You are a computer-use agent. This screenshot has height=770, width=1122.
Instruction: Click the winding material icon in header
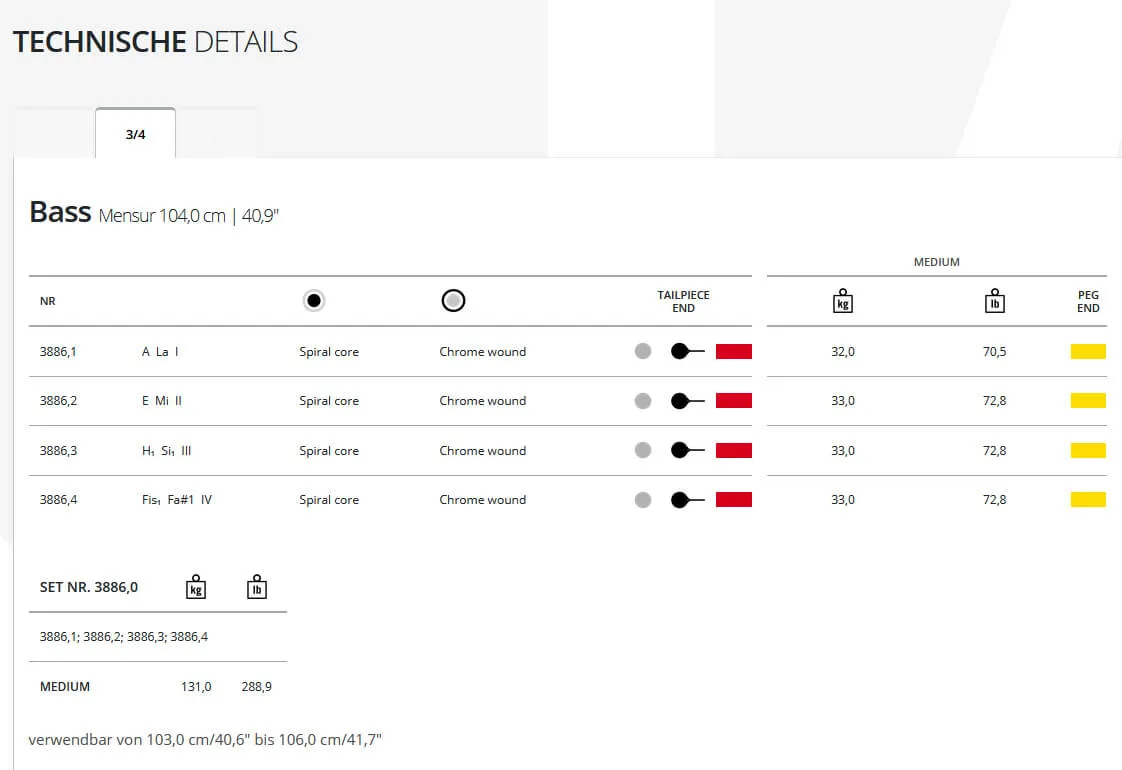pyautogui.click(x=453, y=301)
